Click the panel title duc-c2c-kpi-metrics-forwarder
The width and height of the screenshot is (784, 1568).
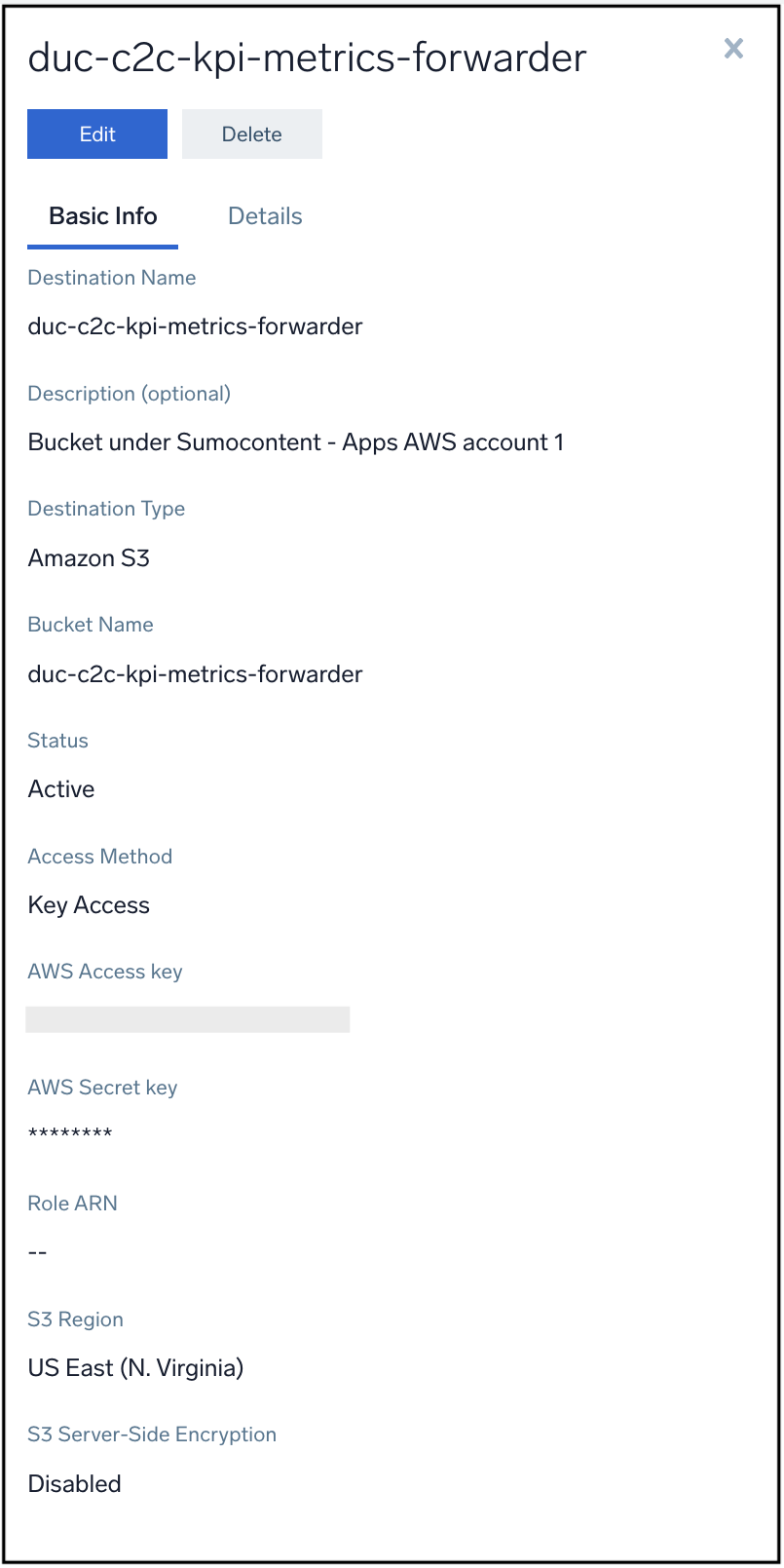click(x=306, y=57)
